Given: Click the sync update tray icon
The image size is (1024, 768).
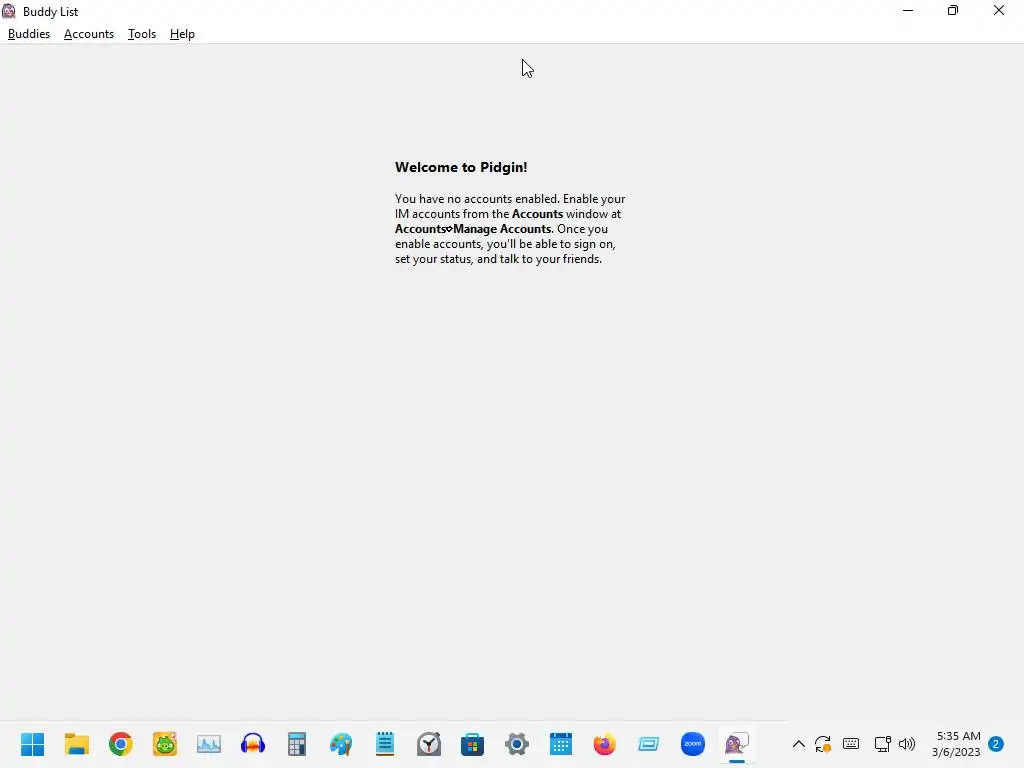Looking at the screenshot, I should click(x=823, y=744).
